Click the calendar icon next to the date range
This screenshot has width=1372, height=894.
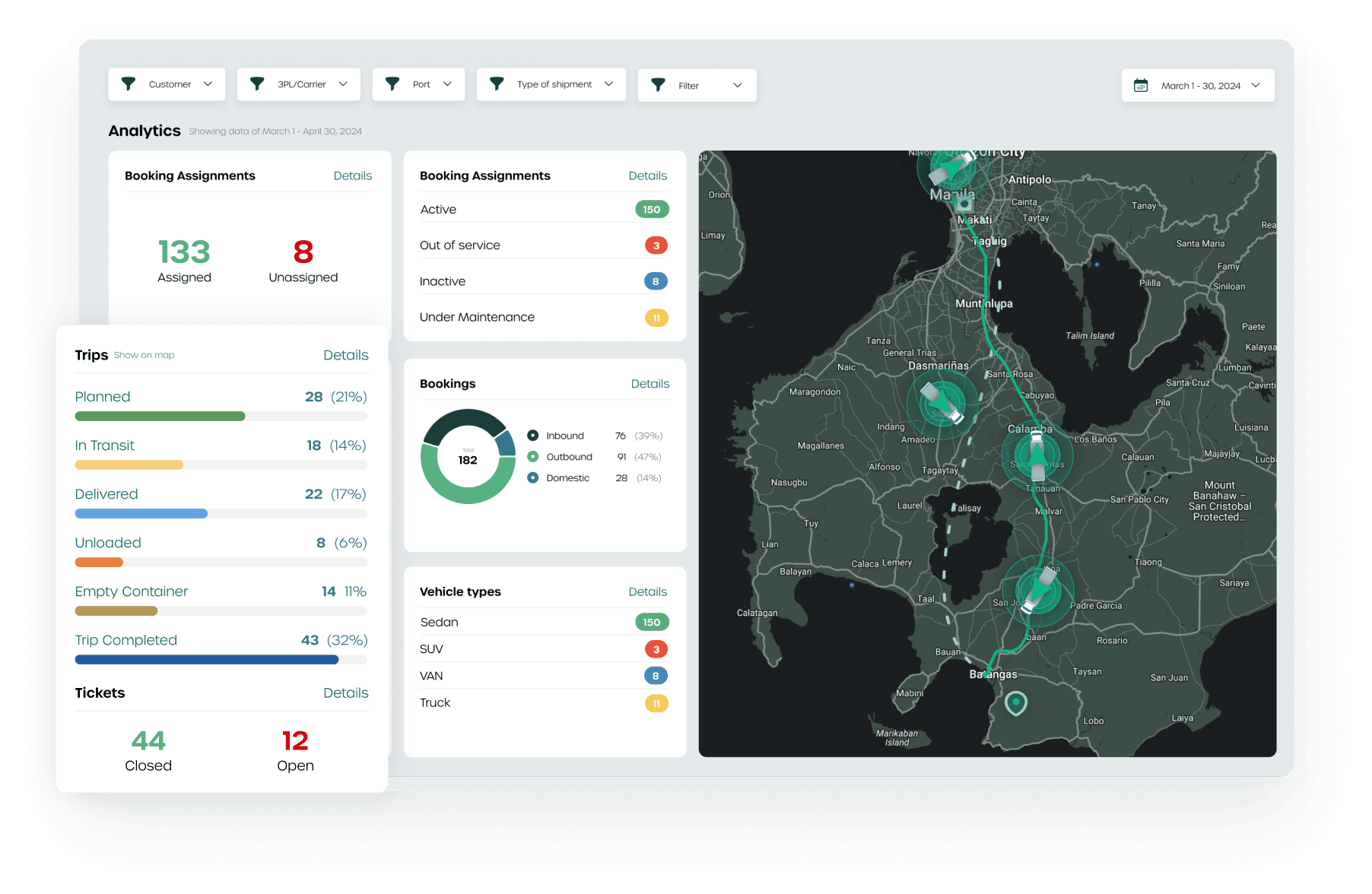click(1142, 85)
